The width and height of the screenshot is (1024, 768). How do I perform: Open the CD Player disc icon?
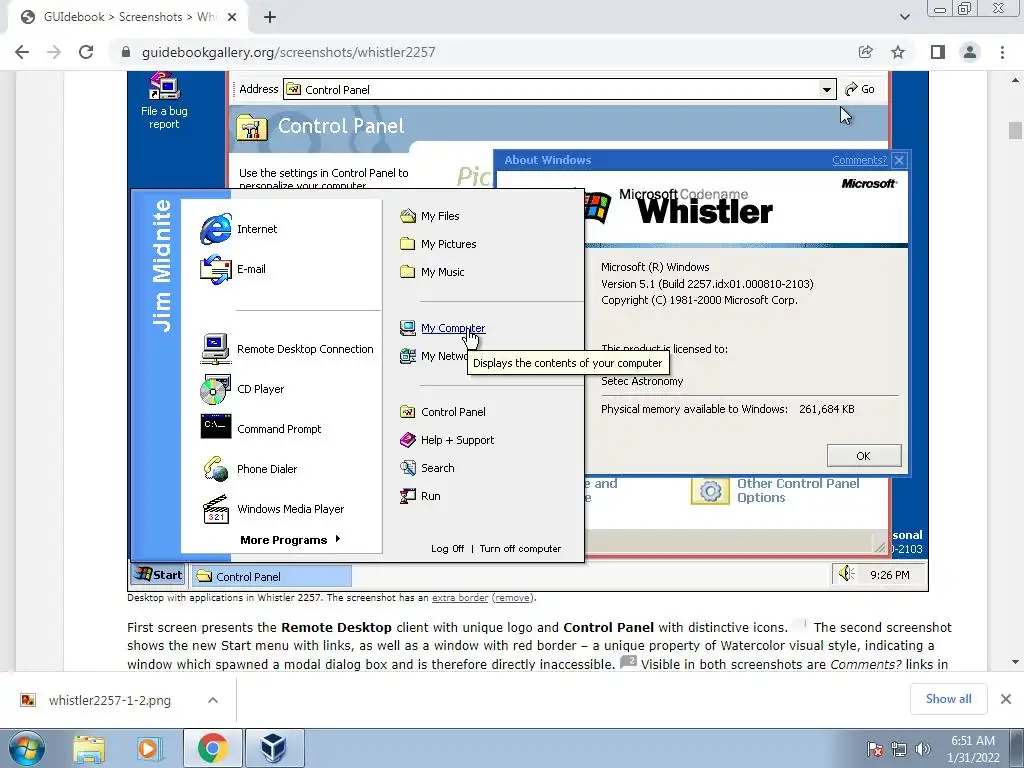(x=216, y=389)
